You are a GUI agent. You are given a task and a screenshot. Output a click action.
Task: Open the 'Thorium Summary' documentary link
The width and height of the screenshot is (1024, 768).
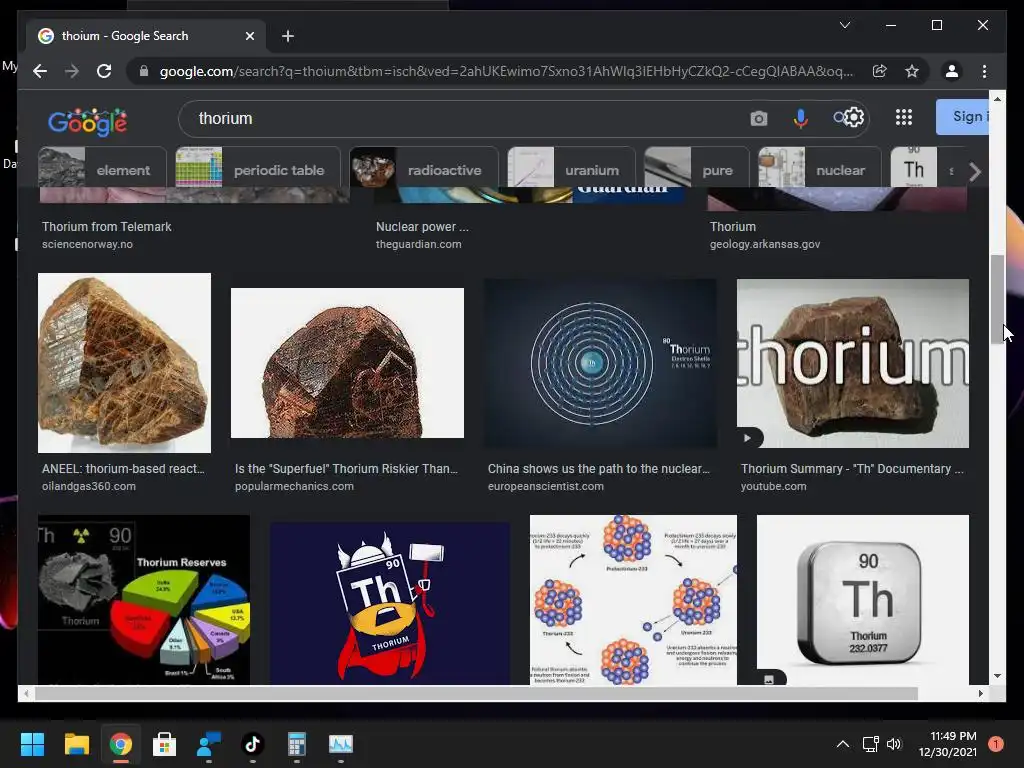(x=852, y=468)
